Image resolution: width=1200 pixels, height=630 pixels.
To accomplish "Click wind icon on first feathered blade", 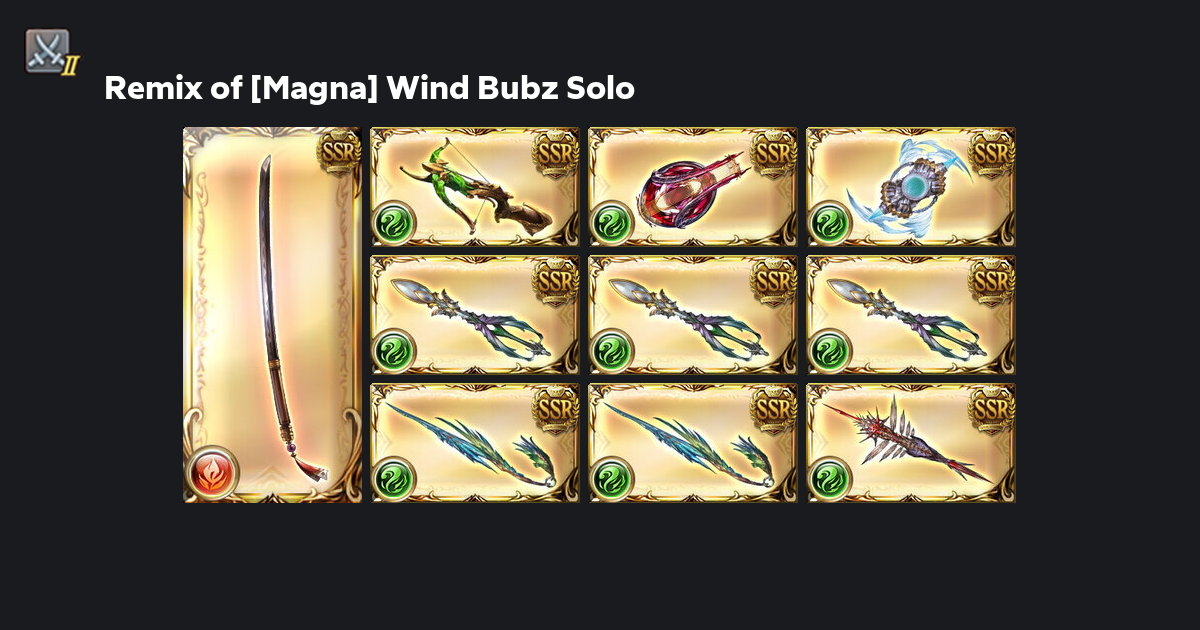I will coord(393,478).
